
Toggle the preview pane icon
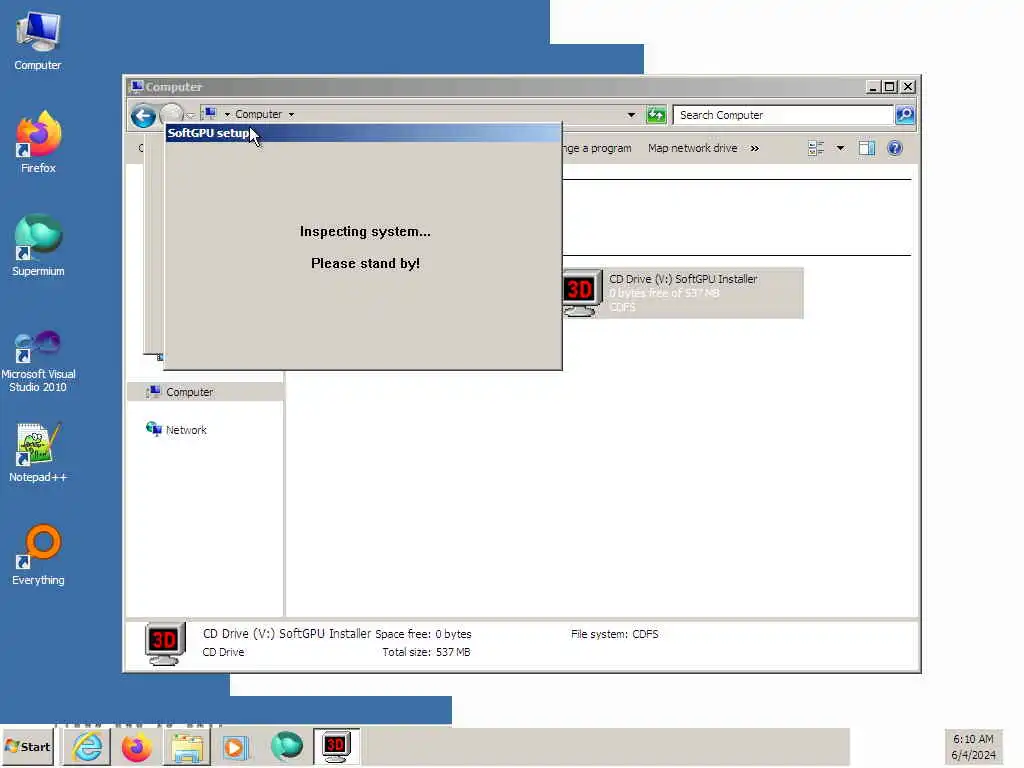(867, 148)
